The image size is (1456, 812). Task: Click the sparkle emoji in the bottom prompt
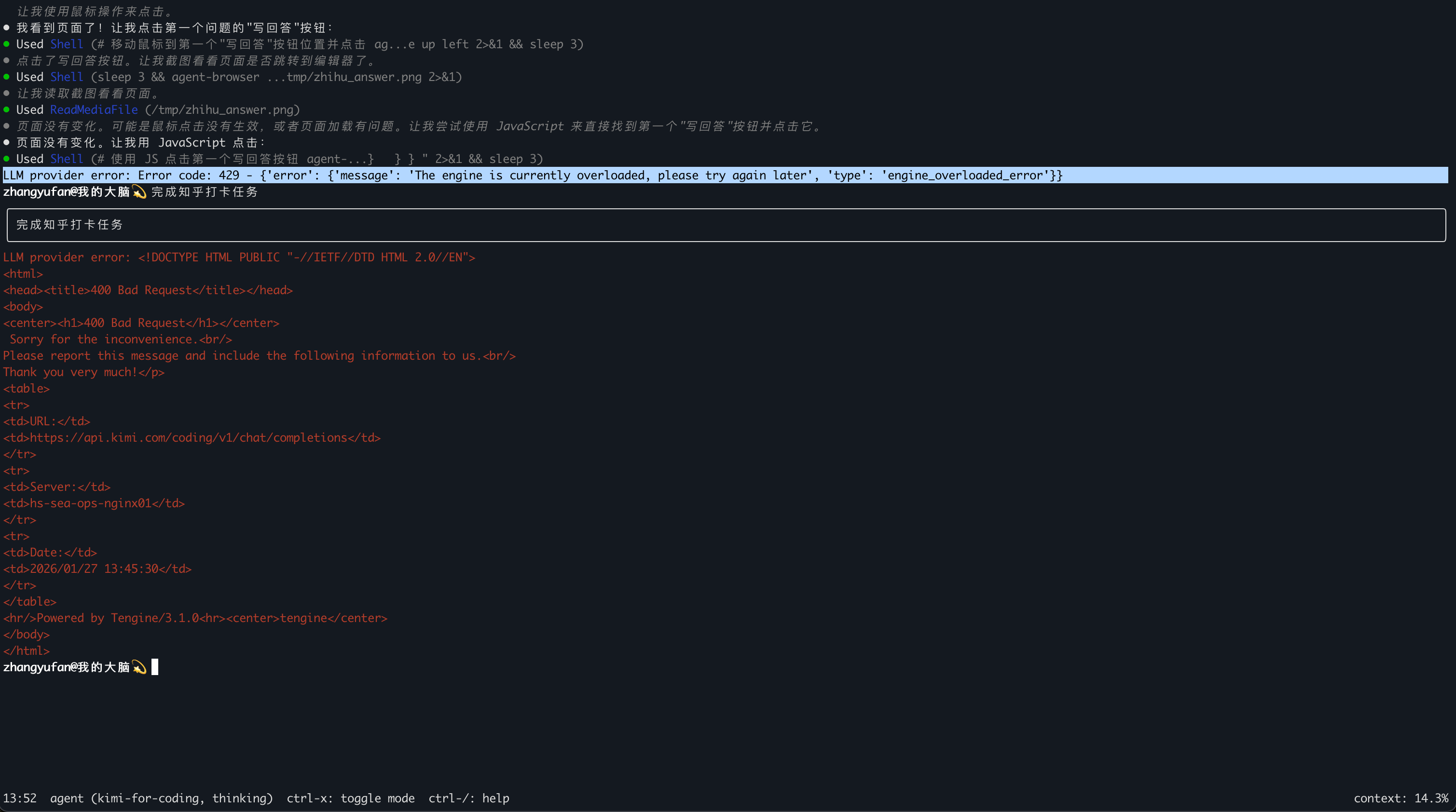(139, 667)
